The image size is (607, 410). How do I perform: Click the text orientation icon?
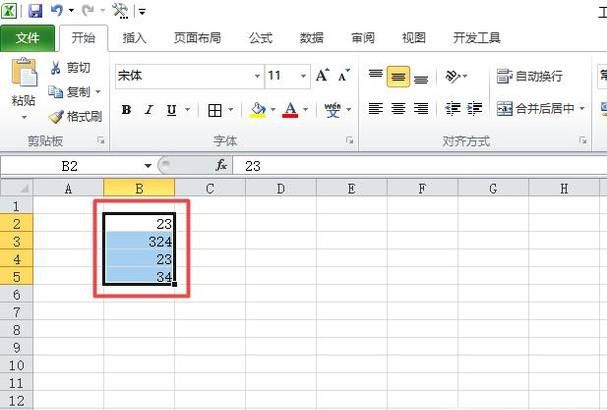pos(452,76)
